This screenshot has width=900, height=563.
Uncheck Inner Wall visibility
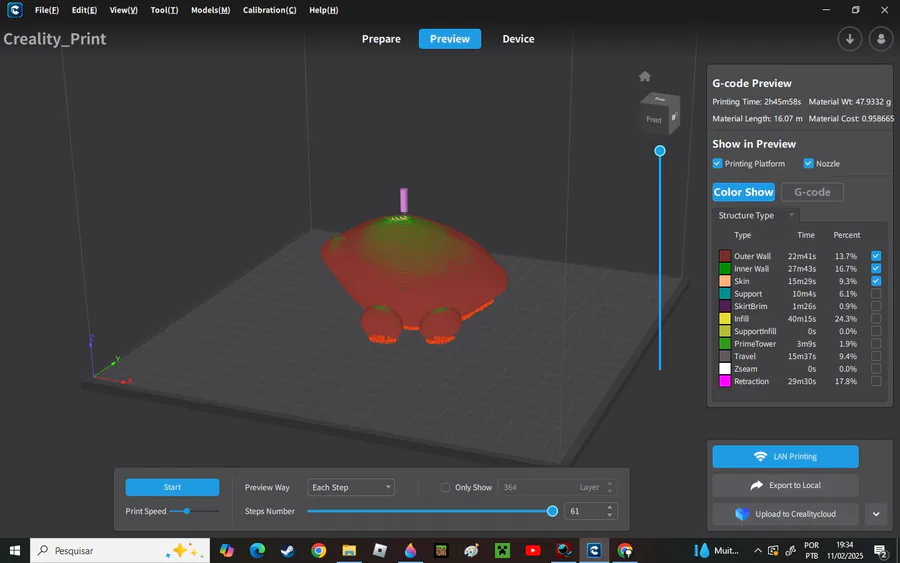point(876,269)
